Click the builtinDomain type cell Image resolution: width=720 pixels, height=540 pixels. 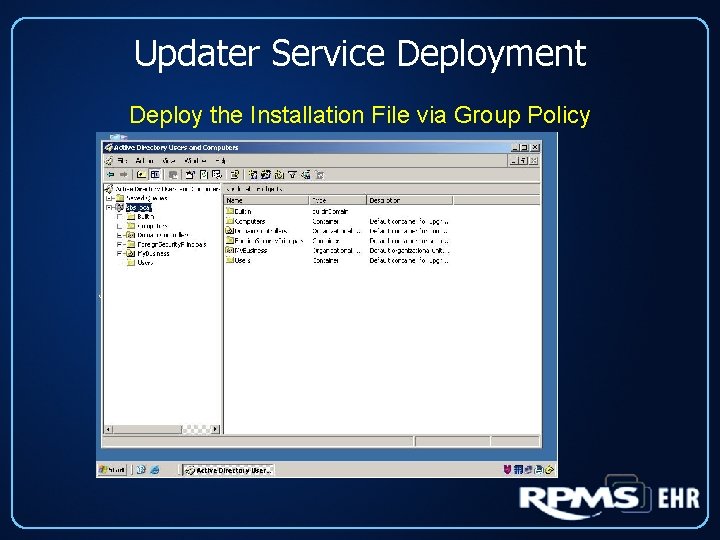(x=330, y=212)
